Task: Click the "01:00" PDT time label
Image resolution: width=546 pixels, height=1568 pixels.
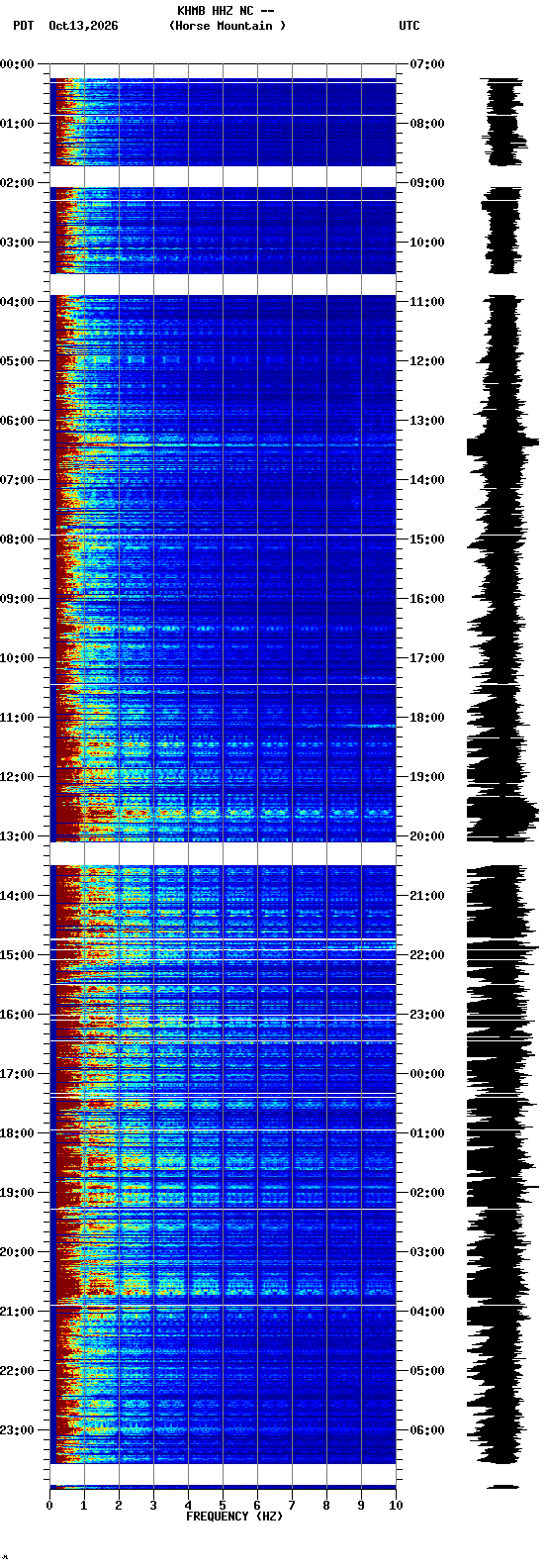Action: 17,124
